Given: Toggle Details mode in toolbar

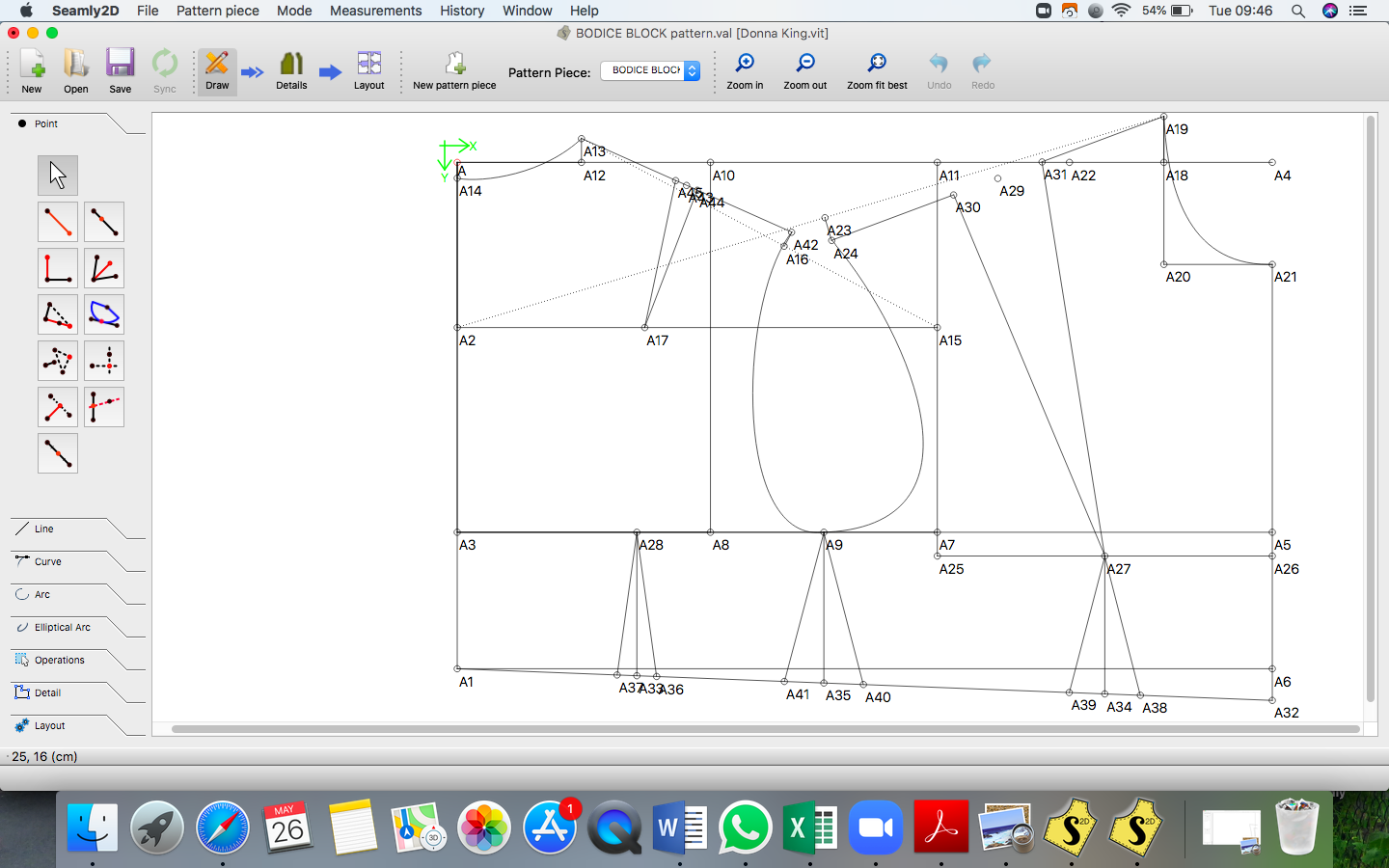Looking at the screenshot, I should tap(291, 70).
